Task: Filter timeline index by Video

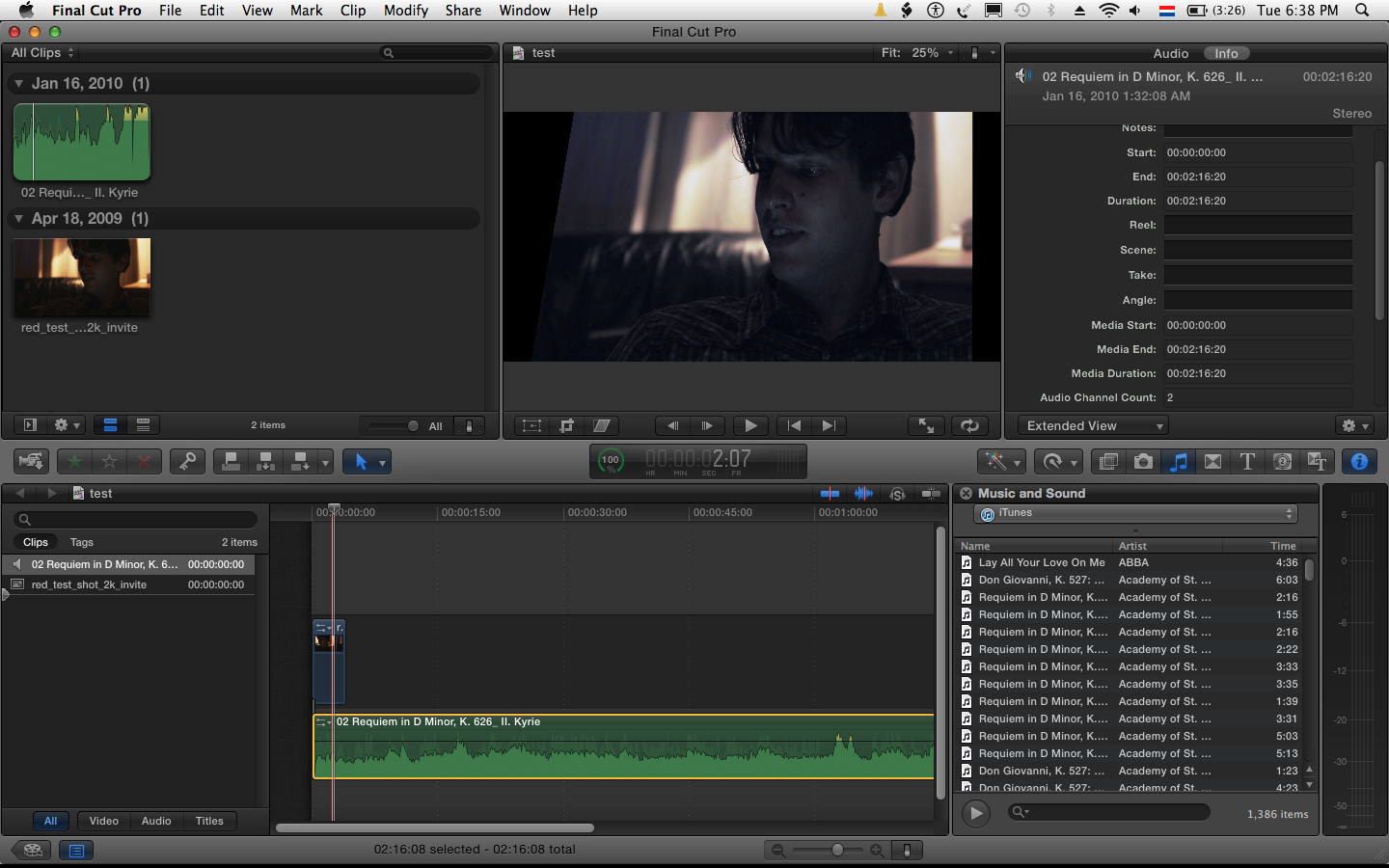Action: coord(103,822)
